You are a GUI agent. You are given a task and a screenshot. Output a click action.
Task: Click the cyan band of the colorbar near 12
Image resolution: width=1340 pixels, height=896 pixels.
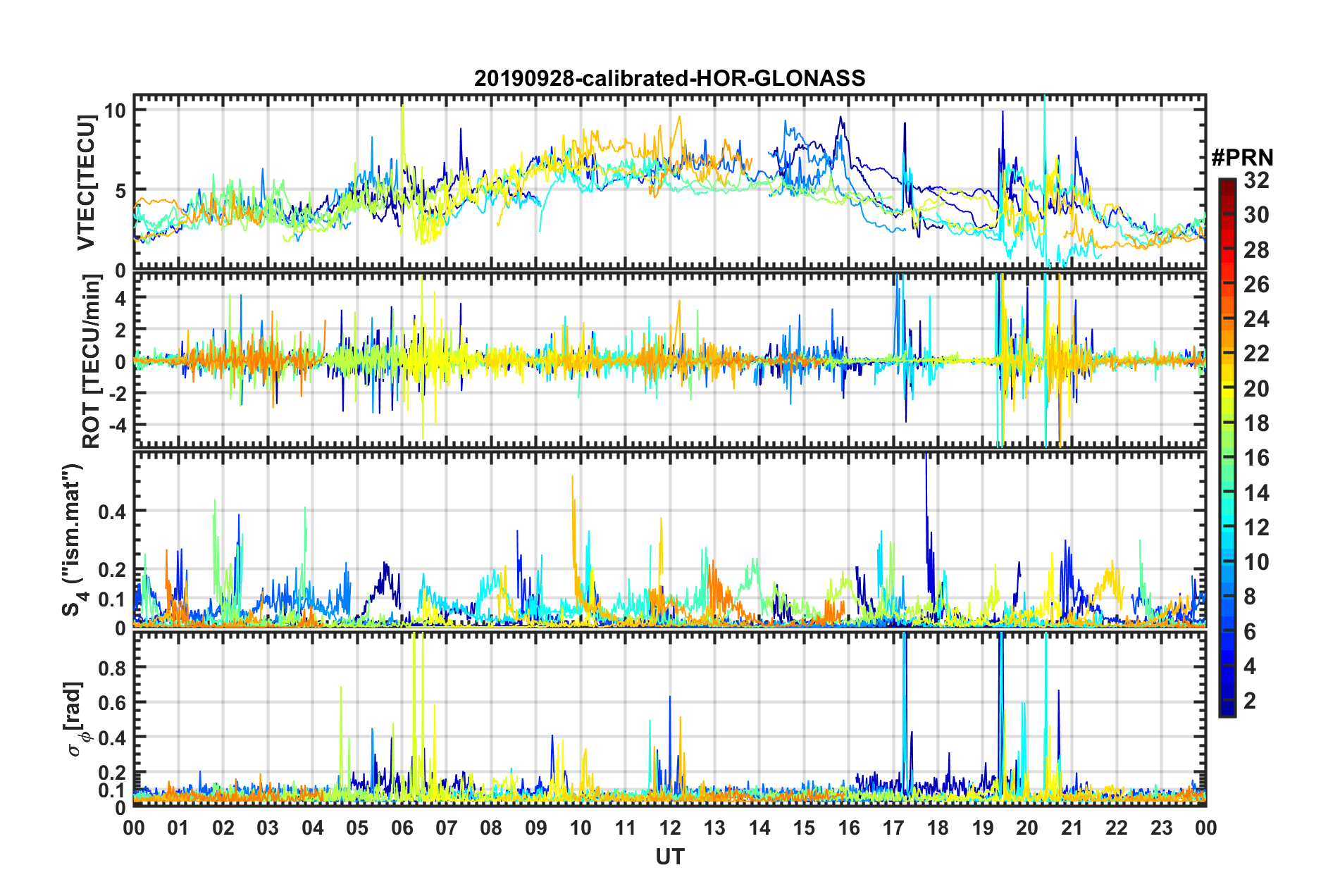coord(1227,527)
